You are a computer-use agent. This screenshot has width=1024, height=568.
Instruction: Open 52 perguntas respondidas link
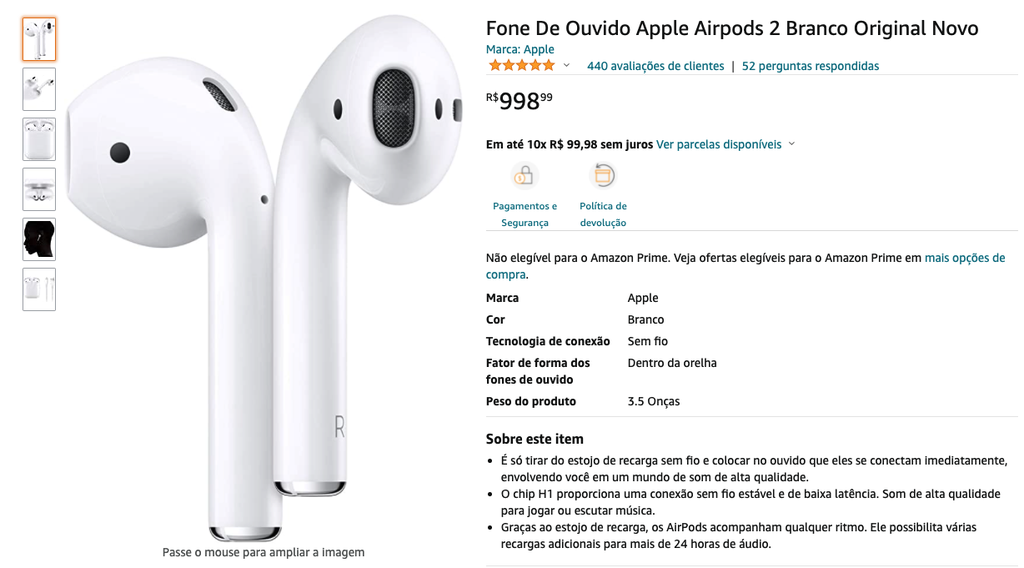[x=810, y=66]
